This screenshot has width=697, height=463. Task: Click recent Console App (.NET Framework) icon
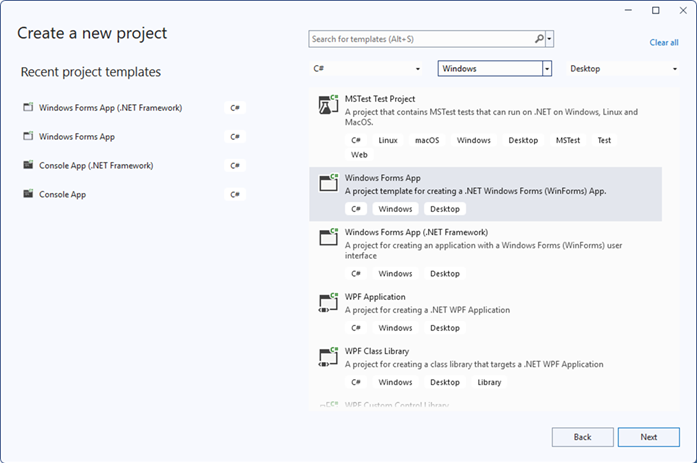click(28, 165)
